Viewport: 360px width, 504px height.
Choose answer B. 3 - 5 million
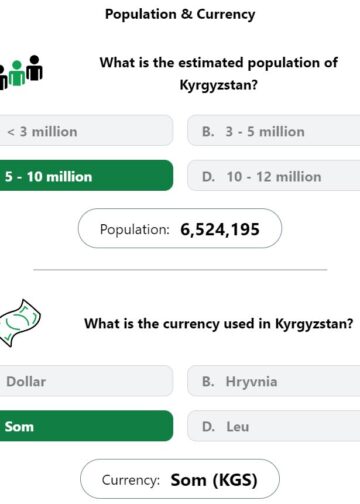click(274, 131)
